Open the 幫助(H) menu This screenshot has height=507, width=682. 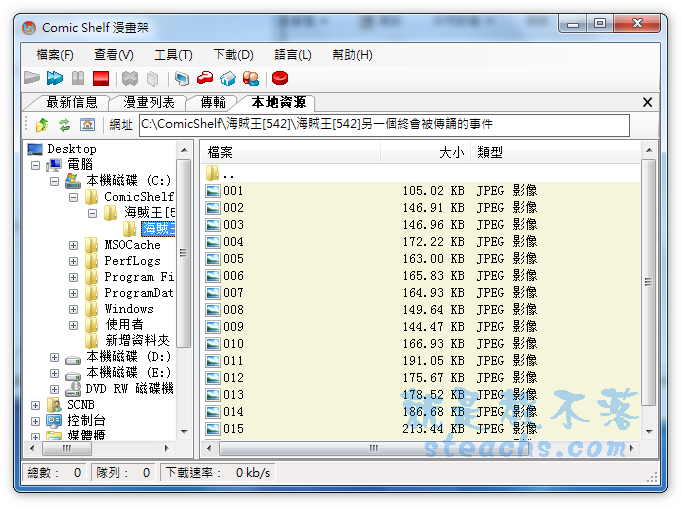[x=352, y=55]
